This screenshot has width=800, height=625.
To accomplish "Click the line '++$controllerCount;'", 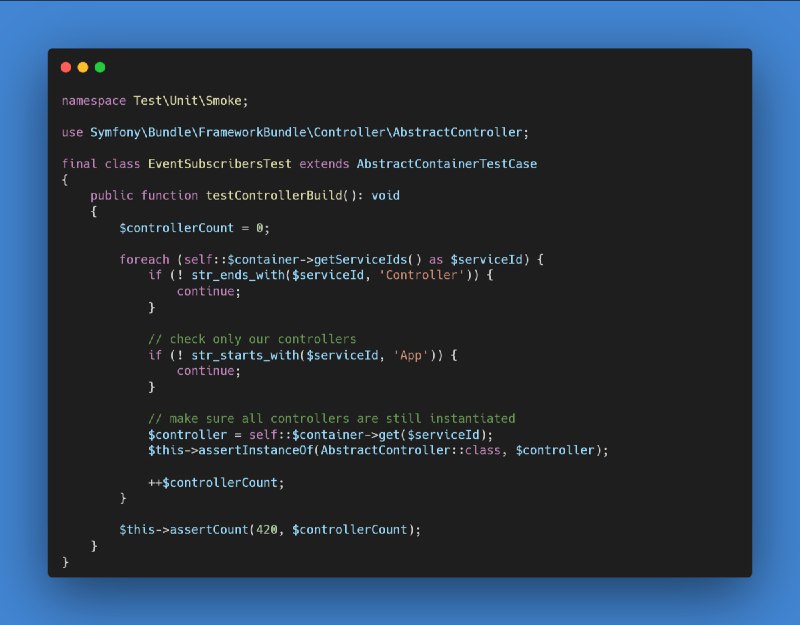I will coord(216,482).
